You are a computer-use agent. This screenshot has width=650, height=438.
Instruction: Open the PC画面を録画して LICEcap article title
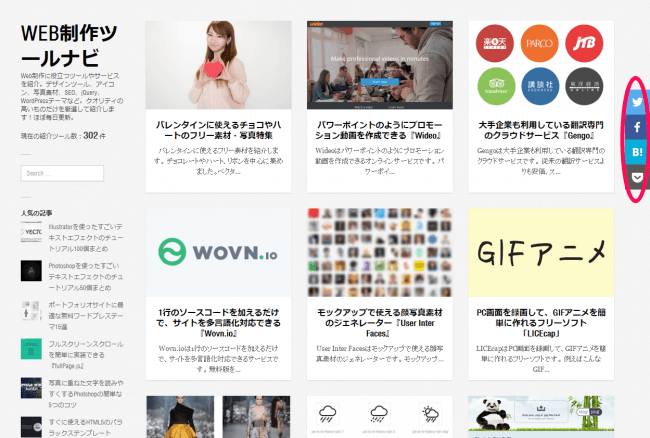point(541,323)
